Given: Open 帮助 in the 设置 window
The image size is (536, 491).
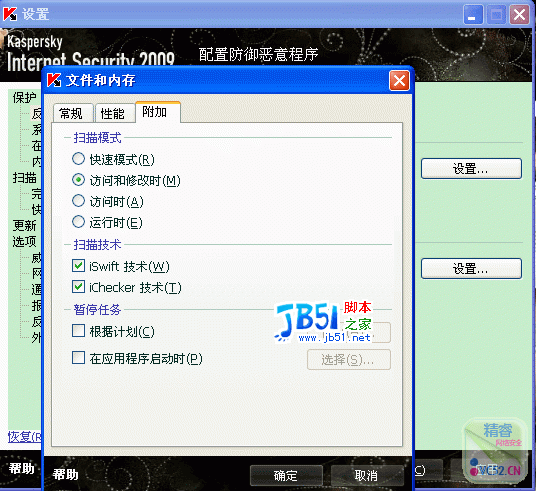Looking at the screenshot, I should click(22, 468).
